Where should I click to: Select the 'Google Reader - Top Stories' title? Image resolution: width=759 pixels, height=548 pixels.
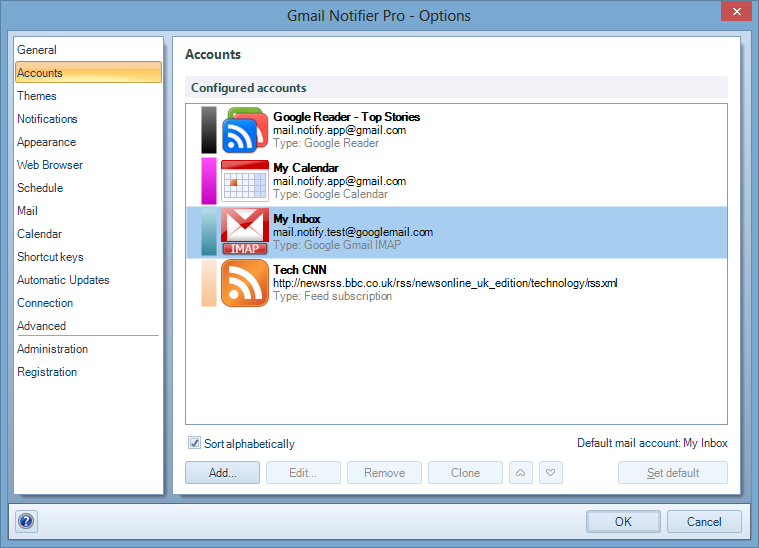347,117
